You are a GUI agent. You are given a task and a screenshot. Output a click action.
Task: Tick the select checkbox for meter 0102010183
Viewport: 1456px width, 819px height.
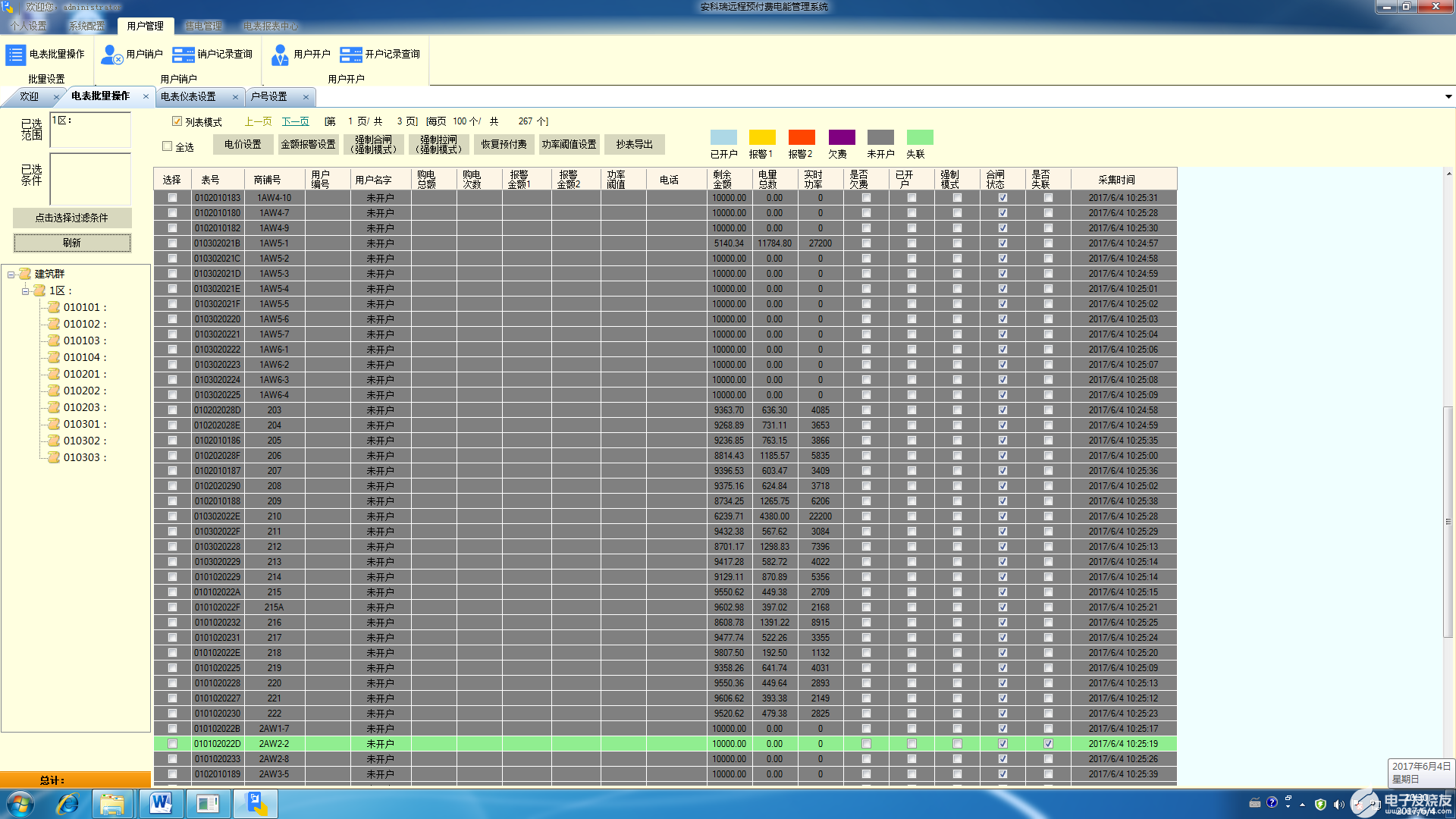tap(172, 198)
